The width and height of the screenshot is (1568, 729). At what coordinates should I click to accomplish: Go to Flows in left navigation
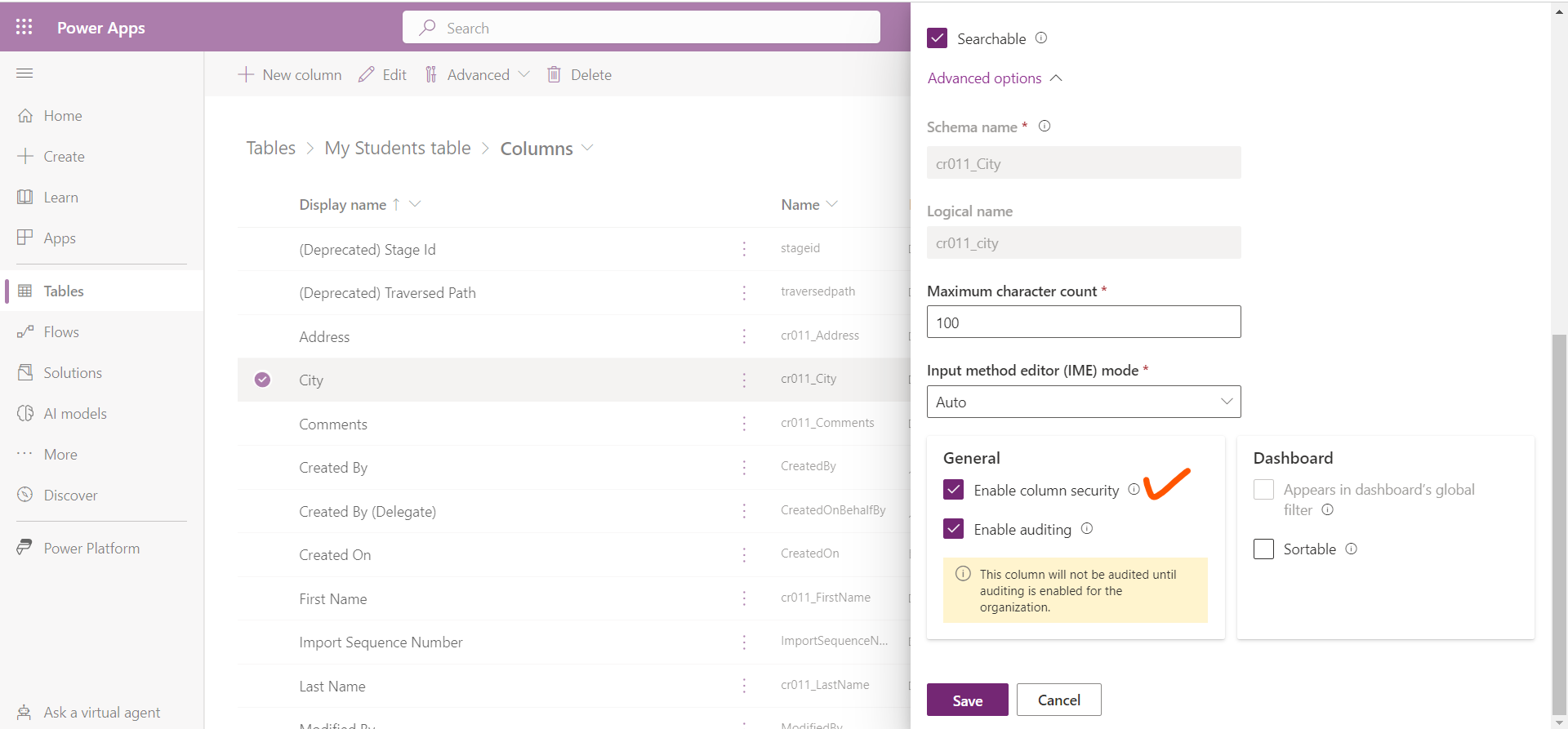coord(61,332)
